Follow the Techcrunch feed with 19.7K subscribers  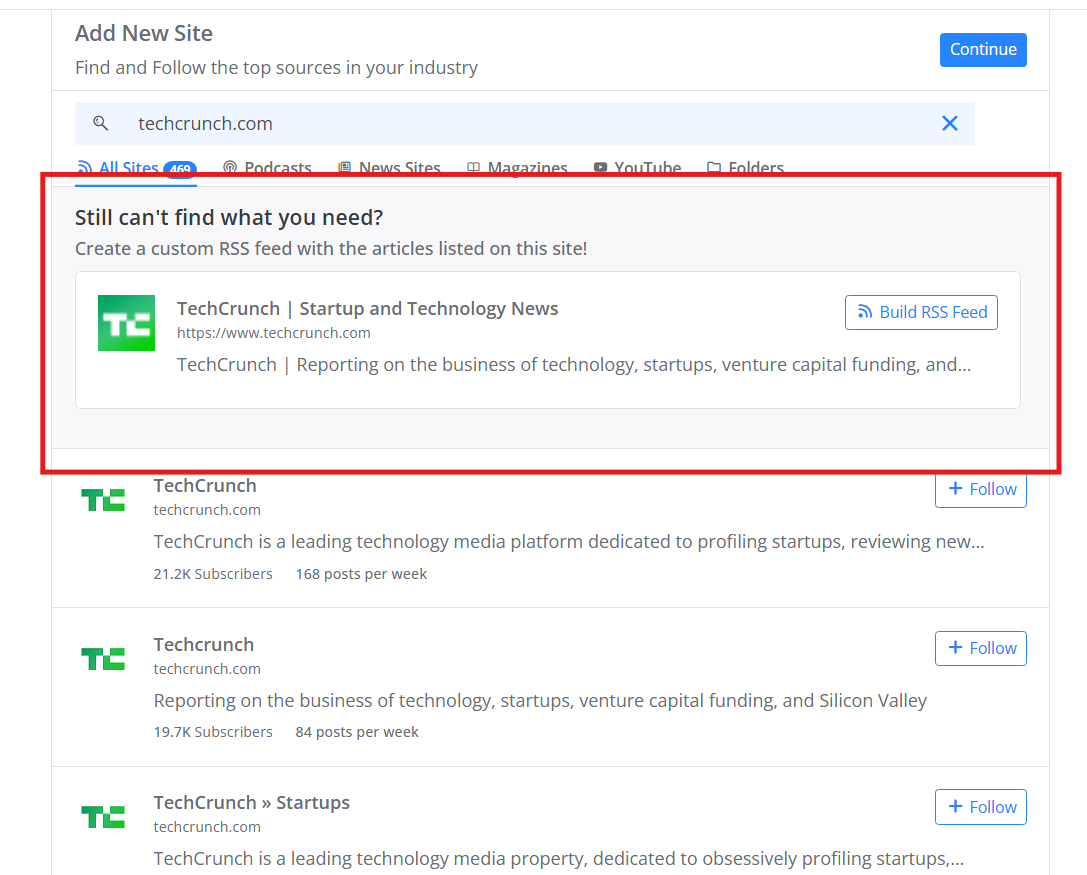980,648
